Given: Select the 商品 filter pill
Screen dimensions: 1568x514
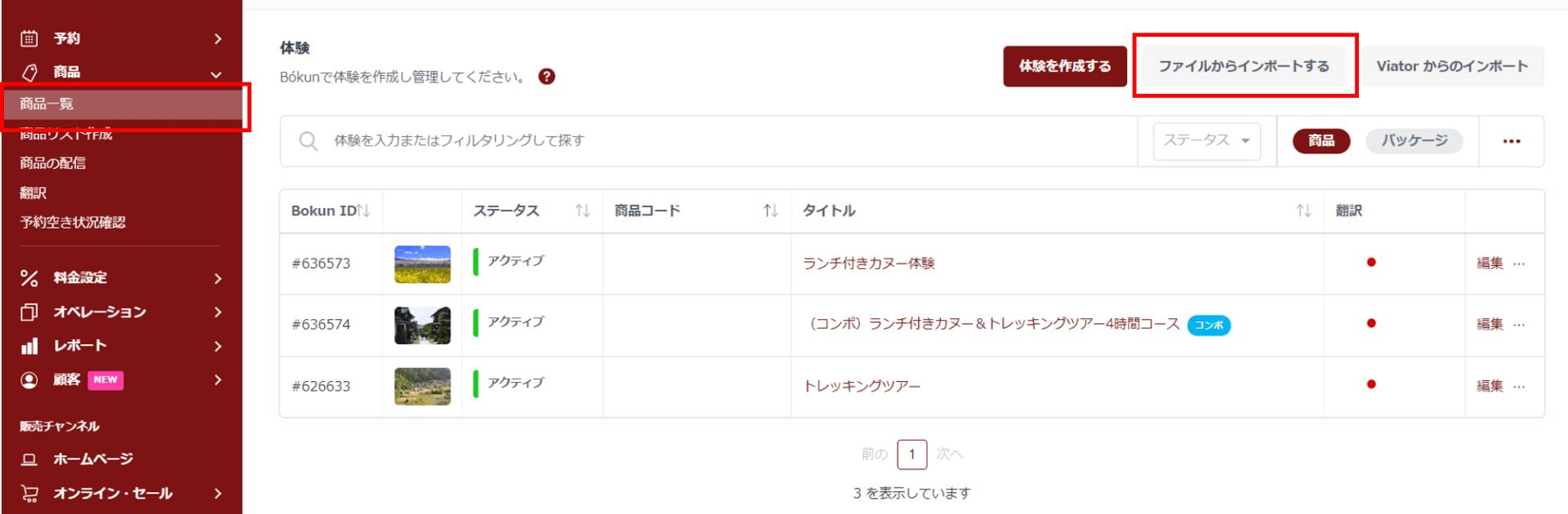Looking at the screenshot, I should pyautogui.click(x=1321, y=141).
